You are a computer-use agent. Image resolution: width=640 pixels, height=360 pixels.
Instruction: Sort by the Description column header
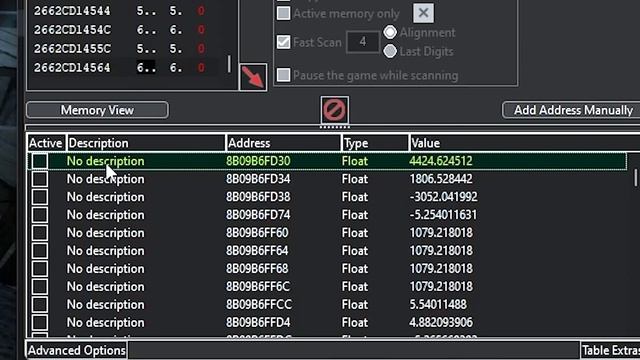coord(146,143)
